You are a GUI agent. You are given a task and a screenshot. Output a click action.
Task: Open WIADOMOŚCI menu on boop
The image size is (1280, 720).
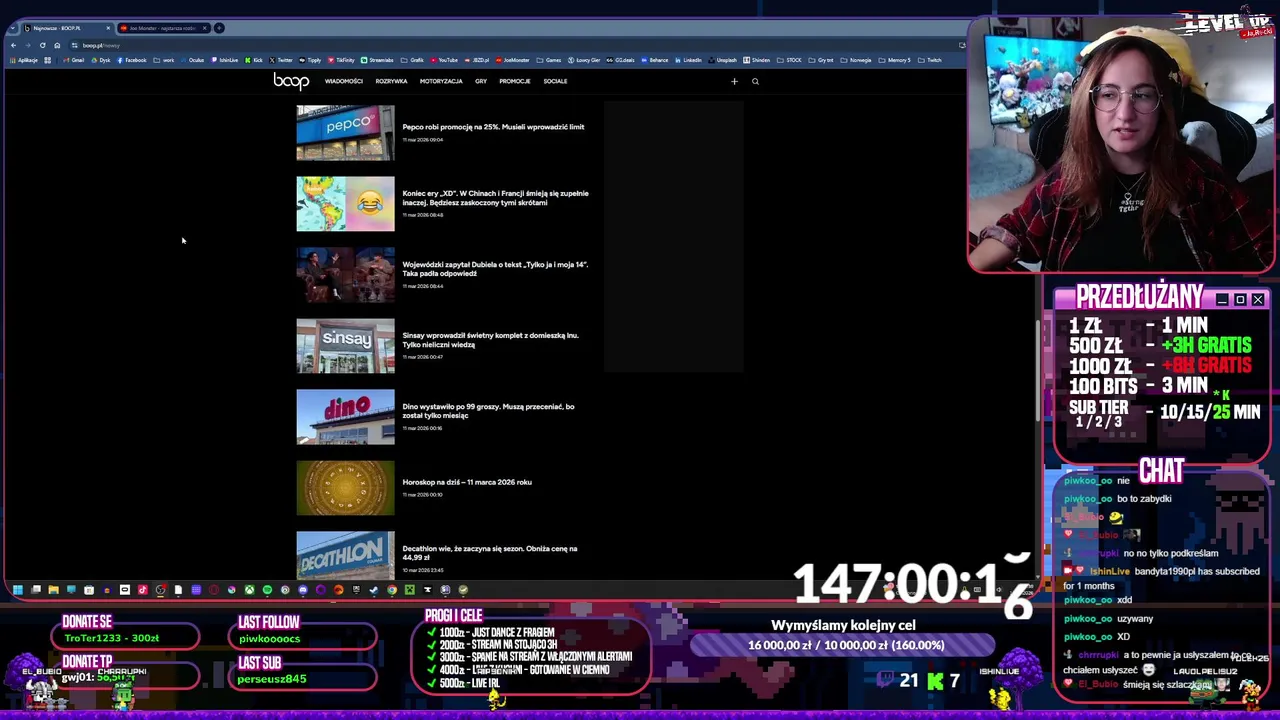coord(344,82)
